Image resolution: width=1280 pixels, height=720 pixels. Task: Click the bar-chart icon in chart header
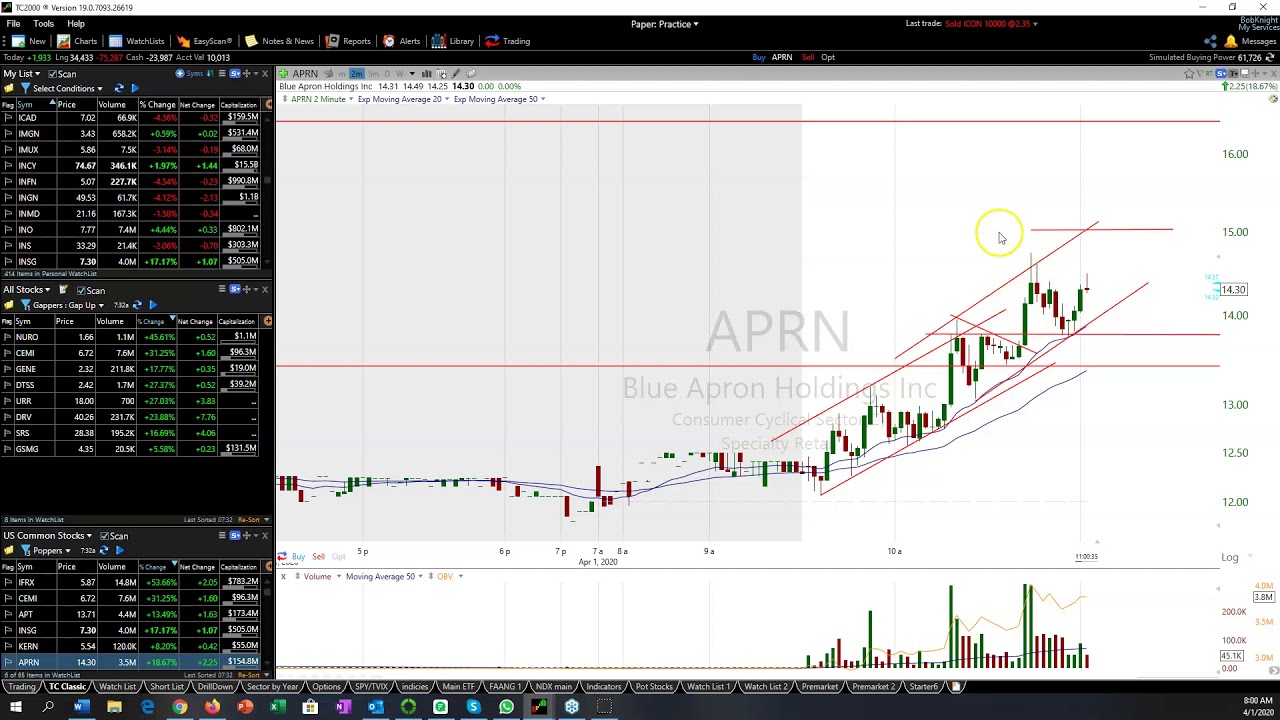426,74
